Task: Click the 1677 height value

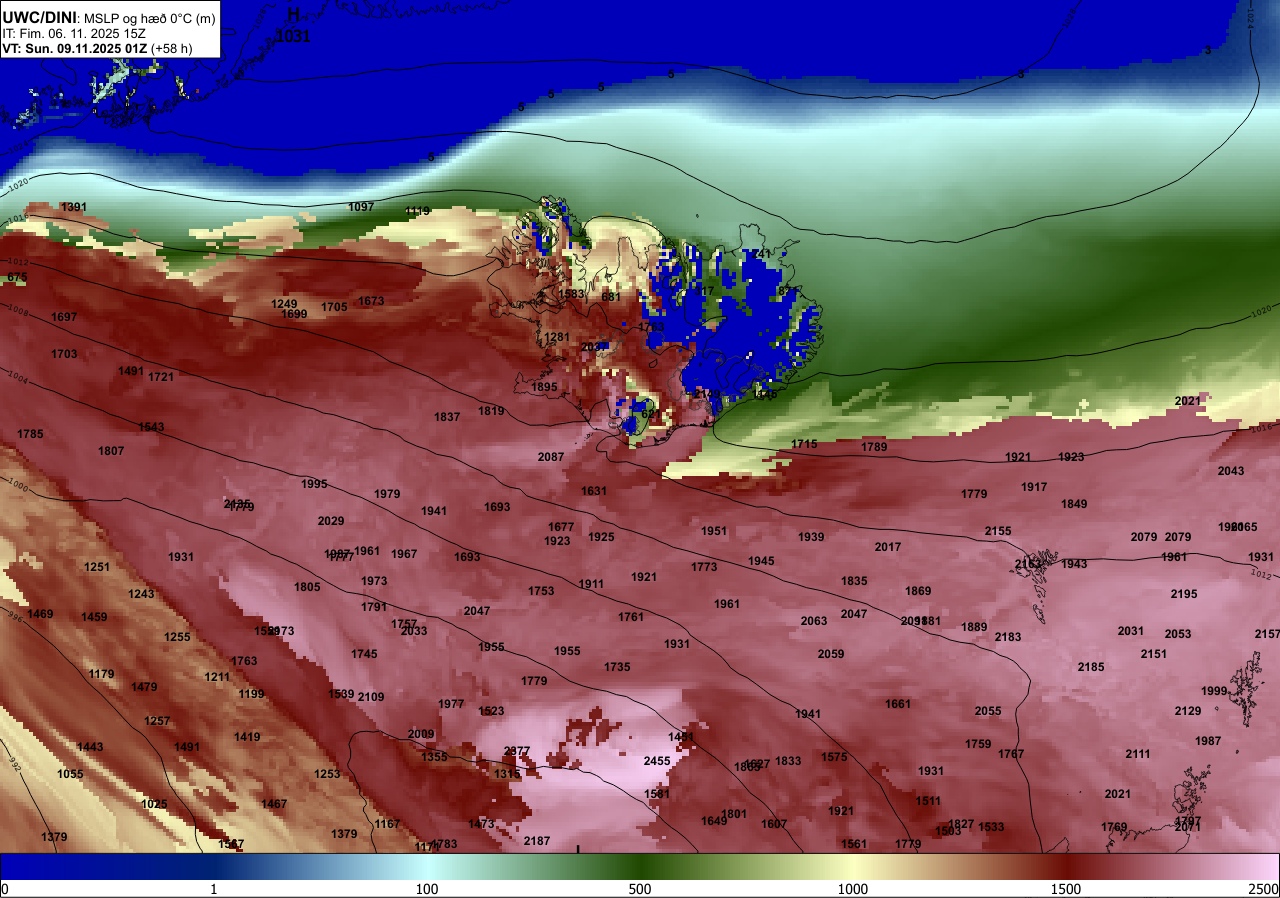Action: (x=561, y=527)
